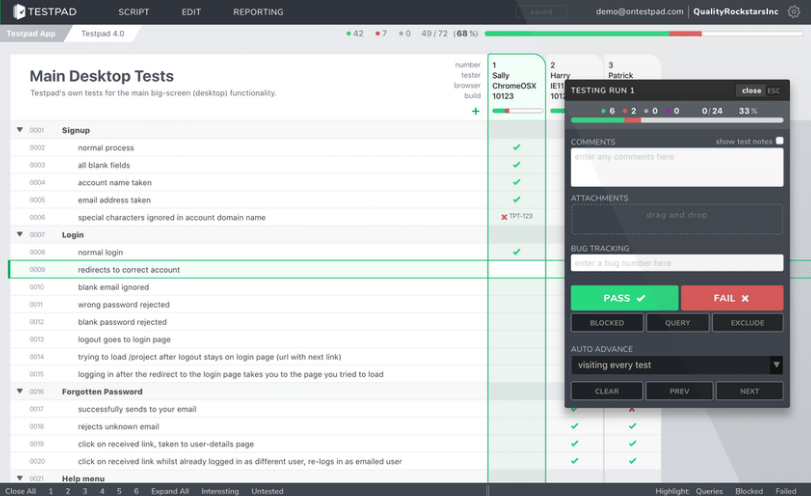Screen dimensions: 811x496
Task: Highlight Queries in bottom bar
Action: click(x=709, y=491)
